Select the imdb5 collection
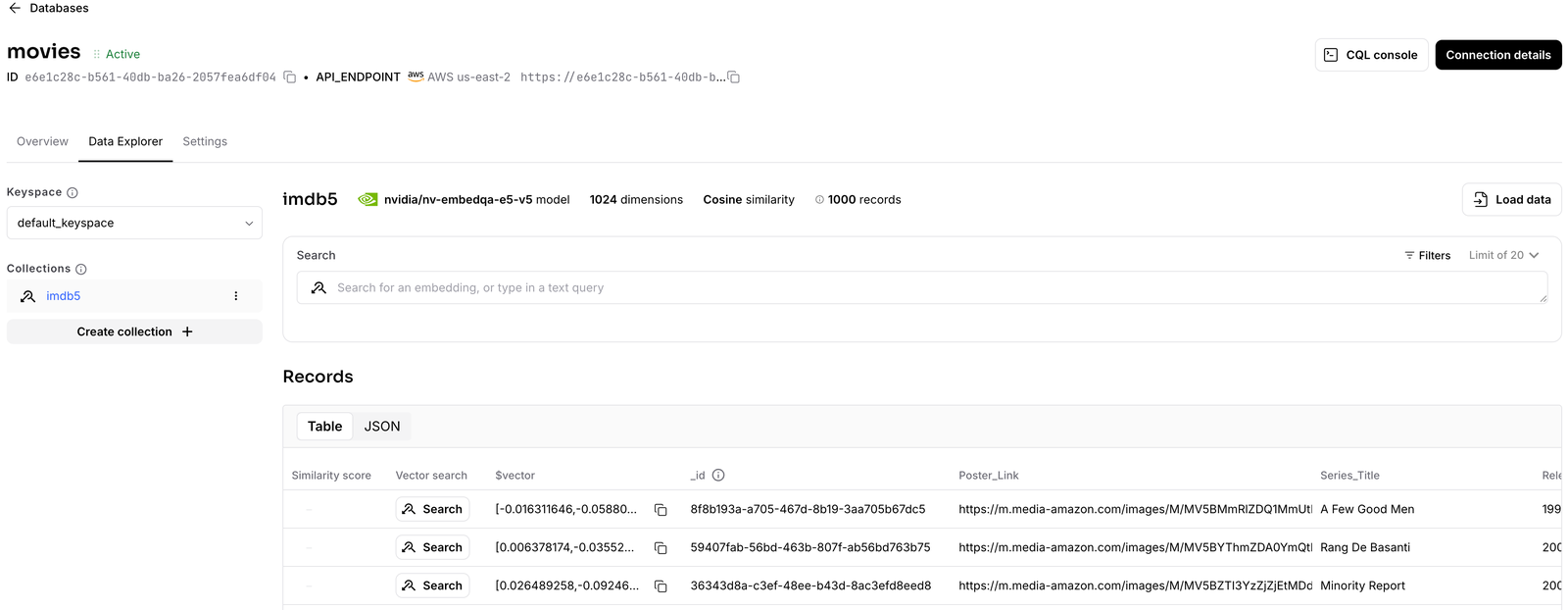Screen dimensions: 1568x610 64,295
